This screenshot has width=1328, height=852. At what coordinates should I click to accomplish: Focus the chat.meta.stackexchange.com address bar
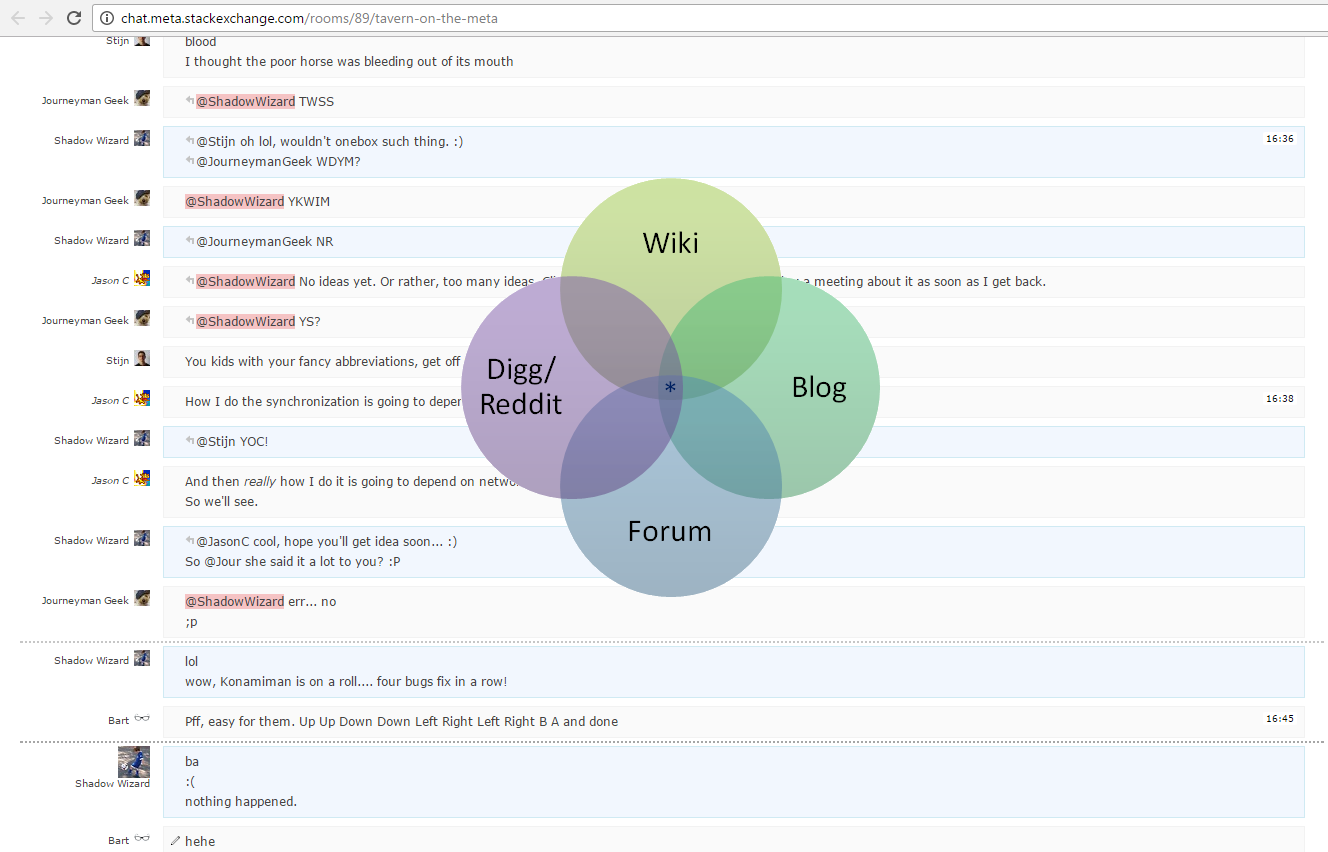[x=708, y=18]
